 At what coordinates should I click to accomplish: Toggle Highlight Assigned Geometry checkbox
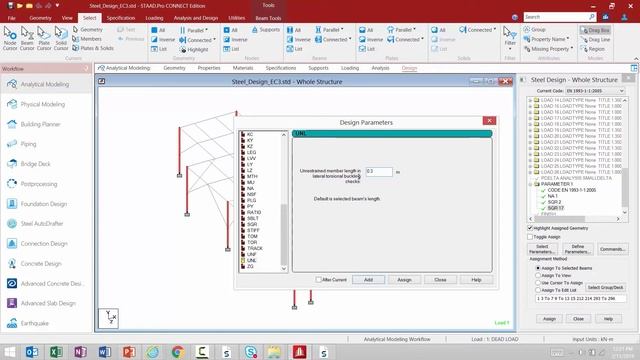click(530, 228)
